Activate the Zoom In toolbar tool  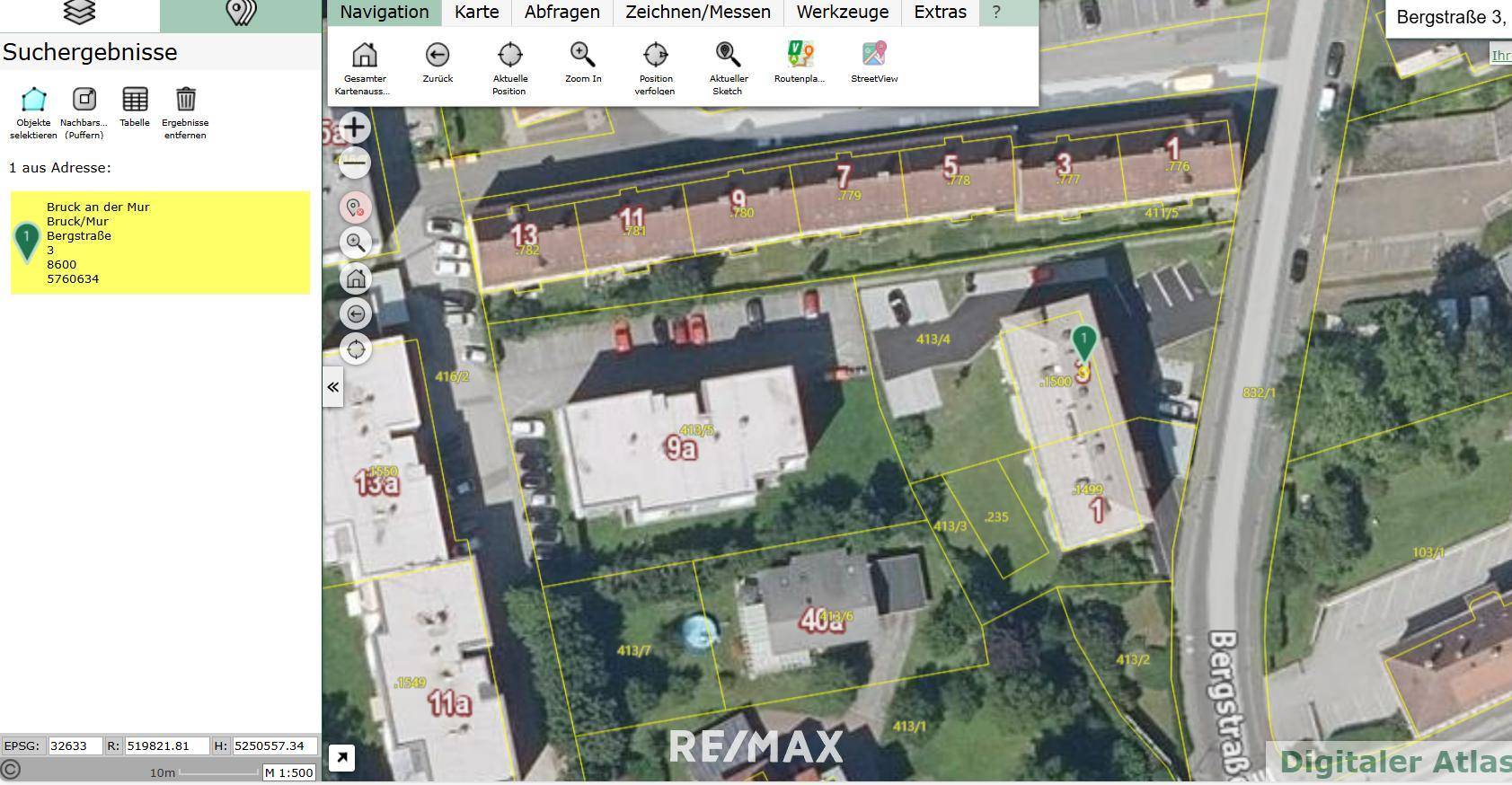pos(583,62)
